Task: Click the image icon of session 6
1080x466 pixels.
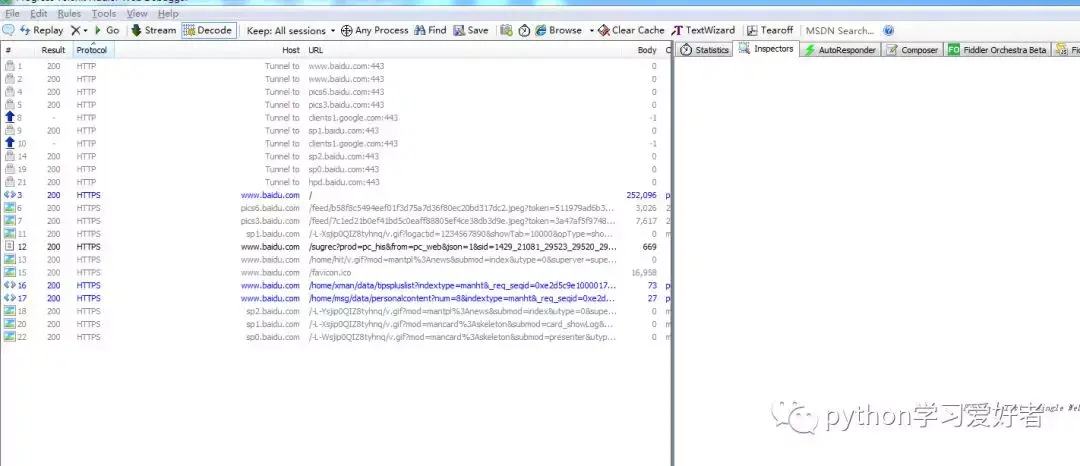Action: click(x=10, y=208)
